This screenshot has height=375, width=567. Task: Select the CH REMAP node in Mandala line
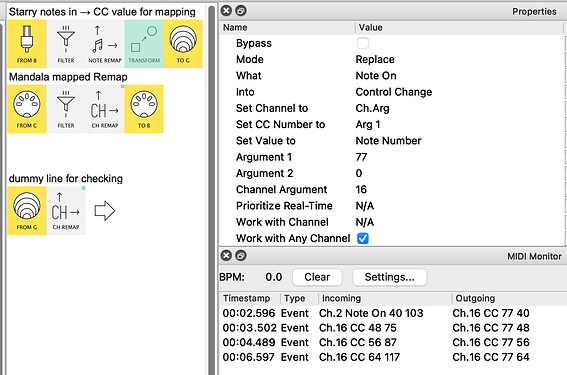pos(105,109)
